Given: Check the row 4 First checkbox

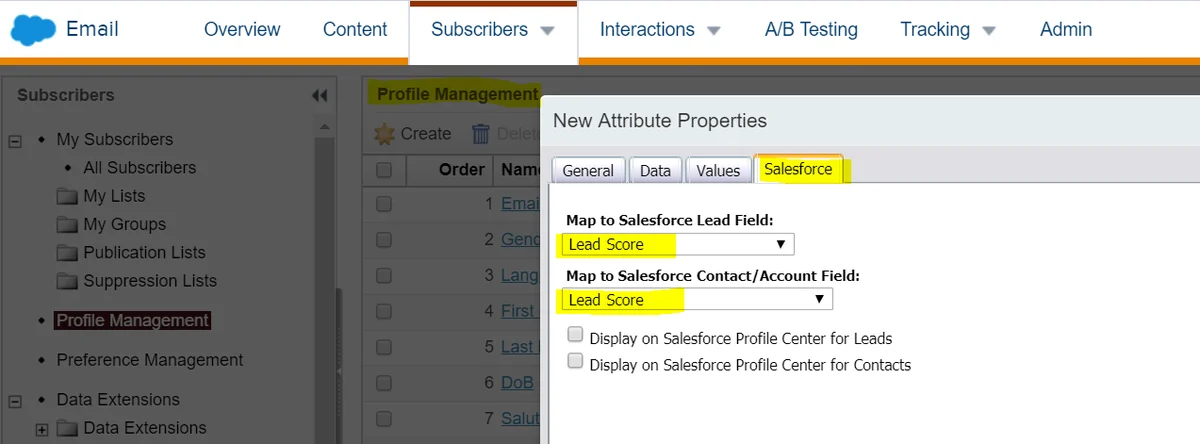Looking at the screenshot, I should tap(384, 311).
